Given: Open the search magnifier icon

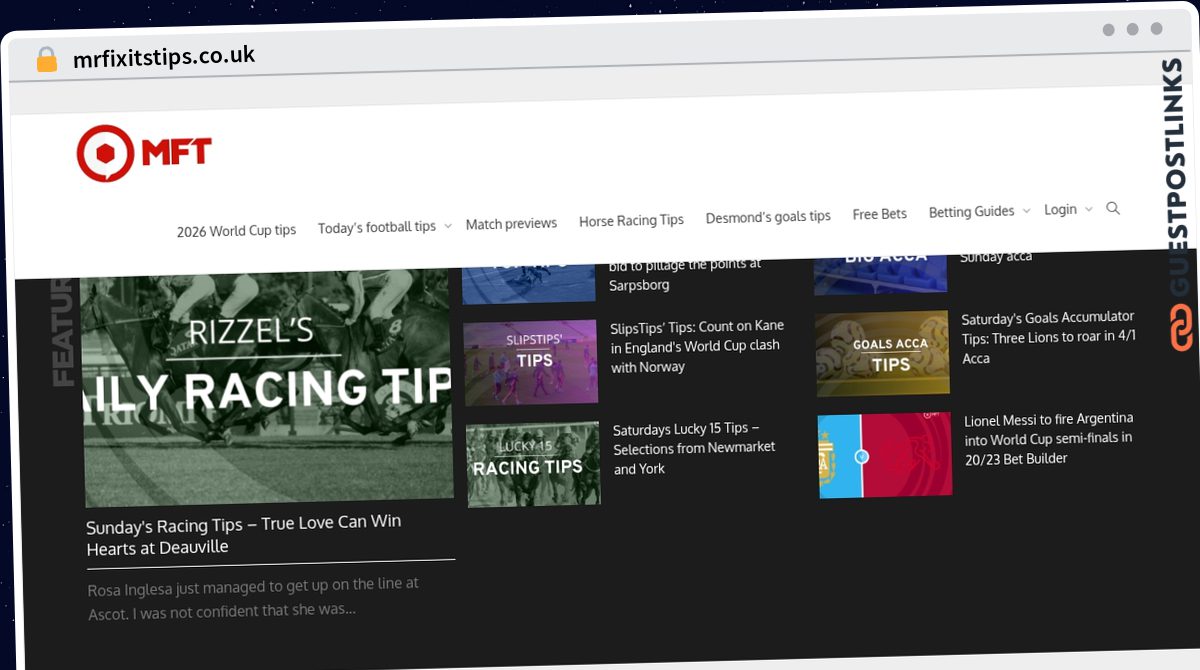Looking at the screenshot, I should pos(1113,208).
